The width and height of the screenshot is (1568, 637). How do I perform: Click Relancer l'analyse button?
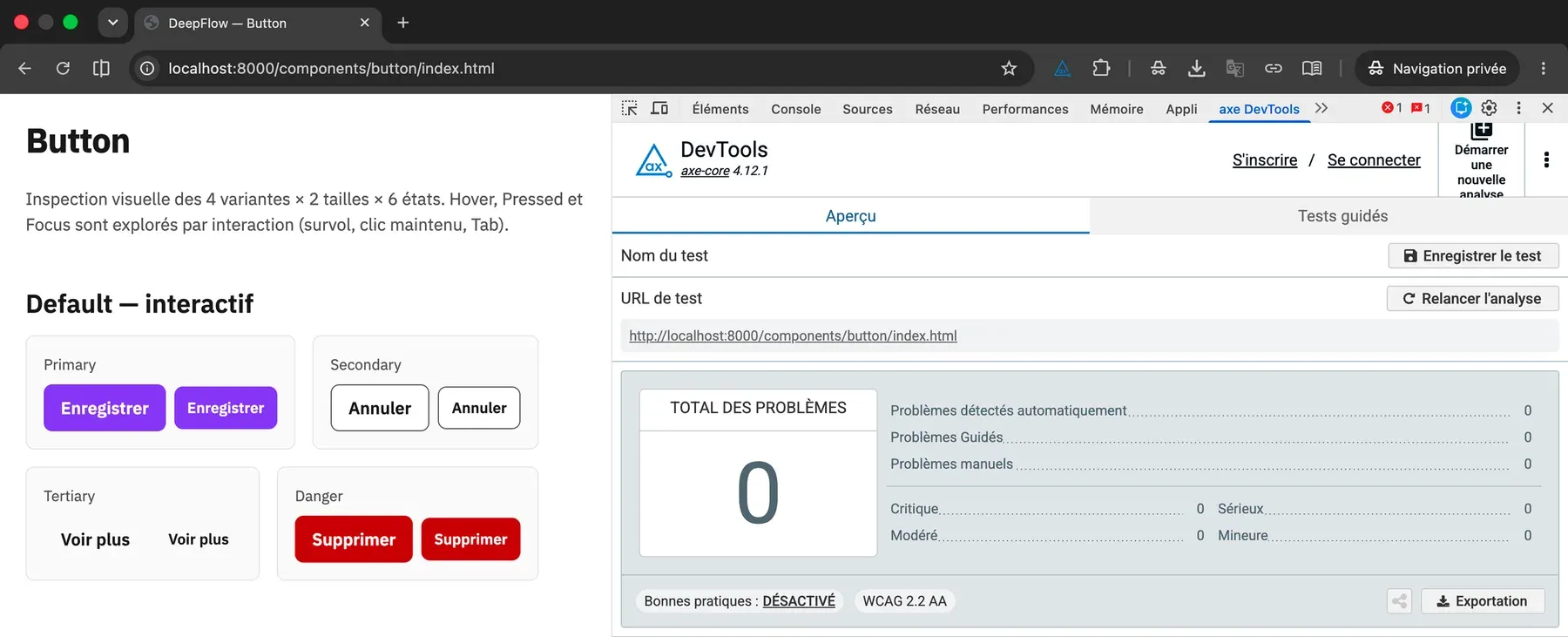(1472, 299)
